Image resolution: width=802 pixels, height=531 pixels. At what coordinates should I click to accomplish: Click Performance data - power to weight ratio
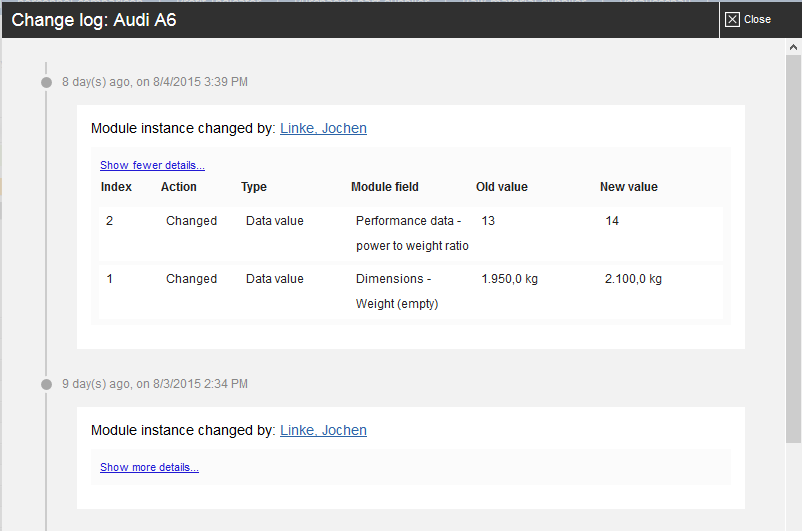point(412,233)
